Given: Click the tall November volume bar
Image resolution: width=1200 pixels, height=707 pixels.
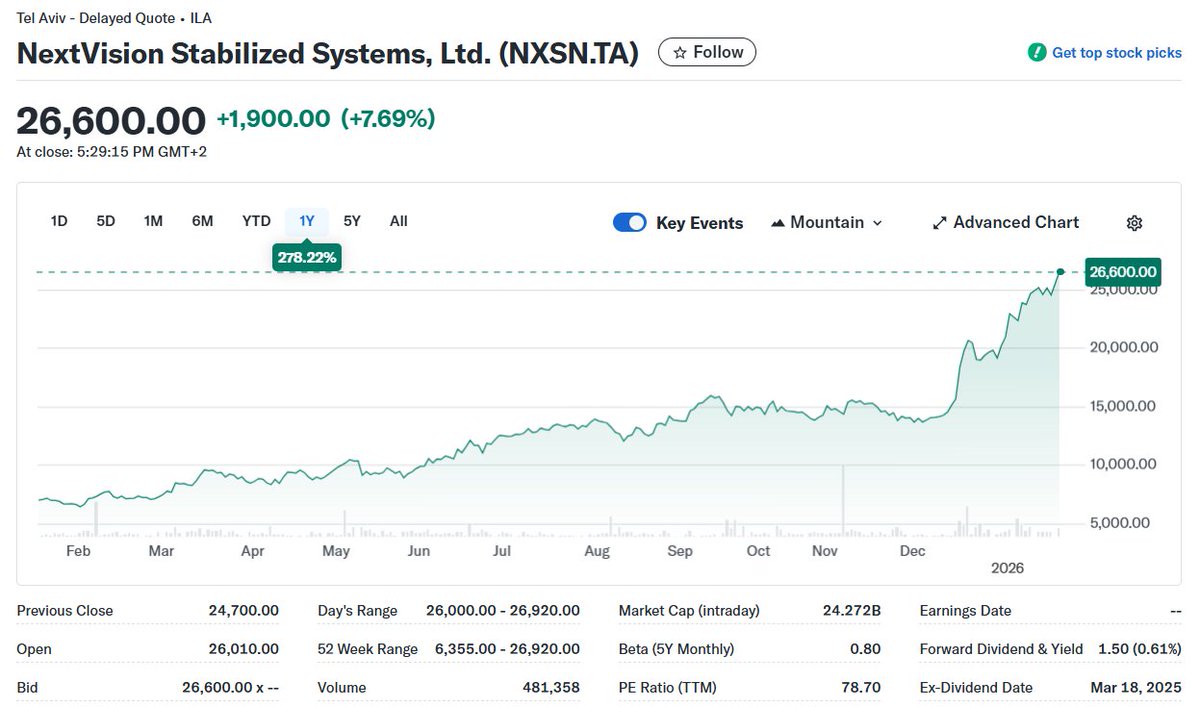Looking at the screenshot, I should coord(843,498).
